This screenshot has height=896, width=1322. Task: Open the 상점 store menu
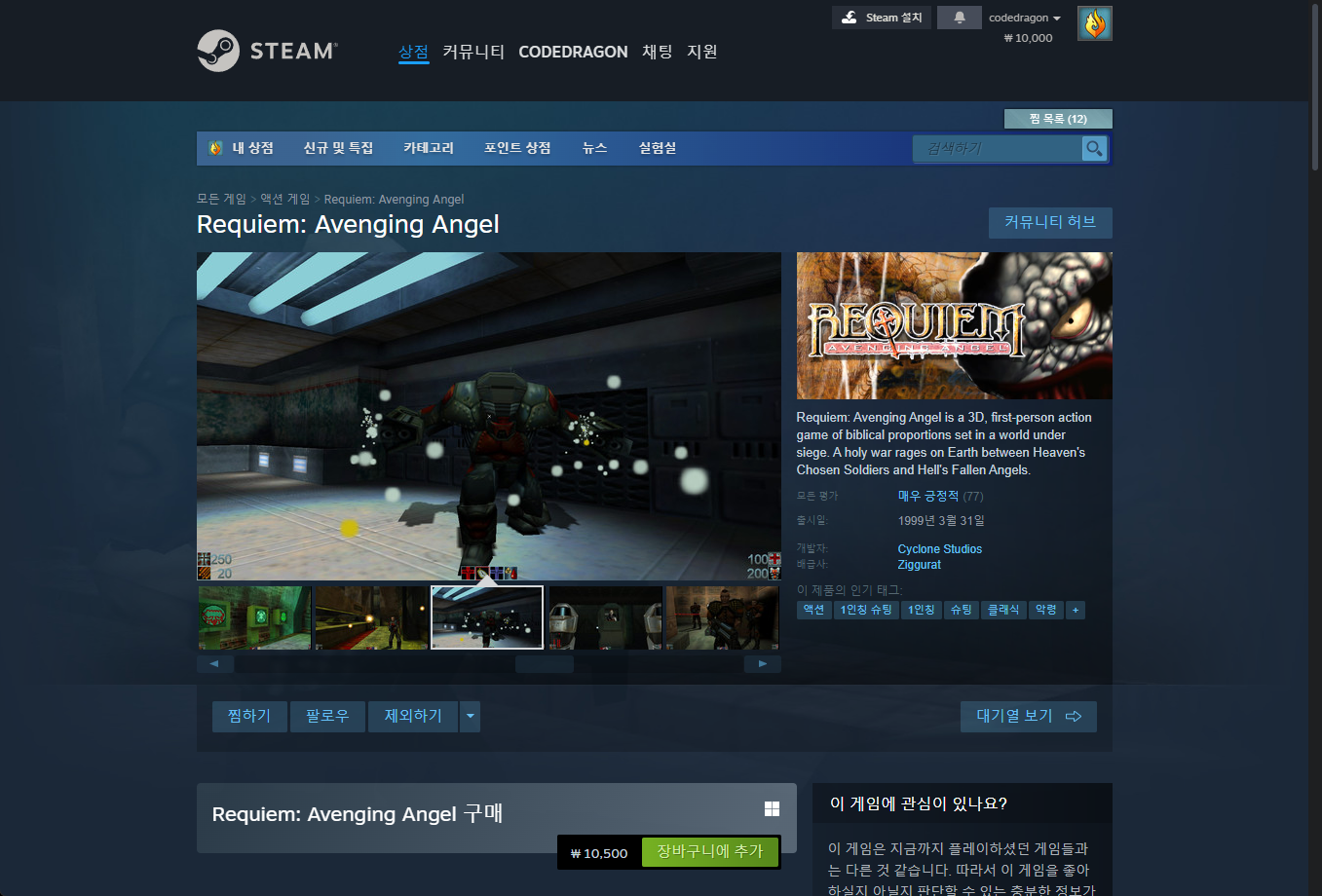413,52
